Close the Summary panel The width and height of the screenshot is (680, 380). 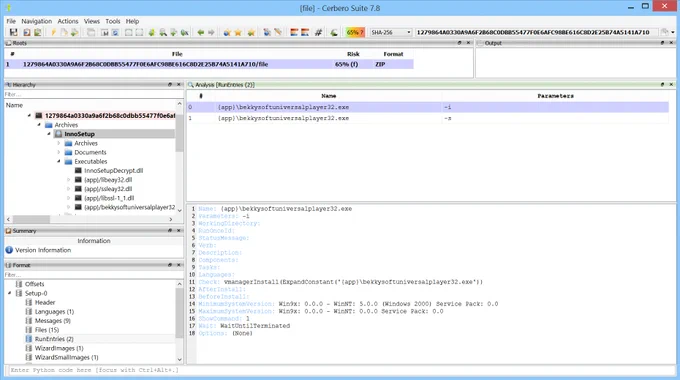pyautogui.click(x=179, y=231)
